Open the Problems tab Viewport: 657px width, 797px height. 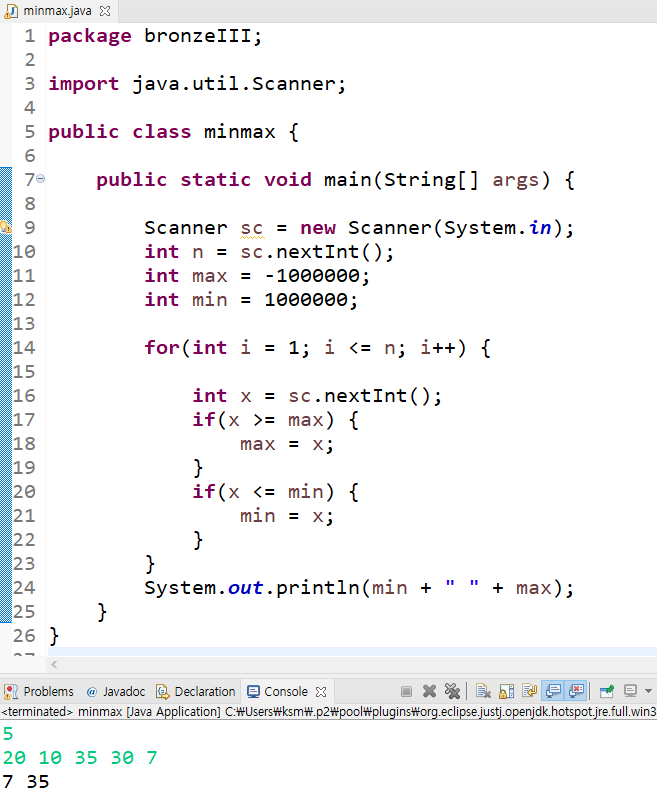click(x=39, y=691)
